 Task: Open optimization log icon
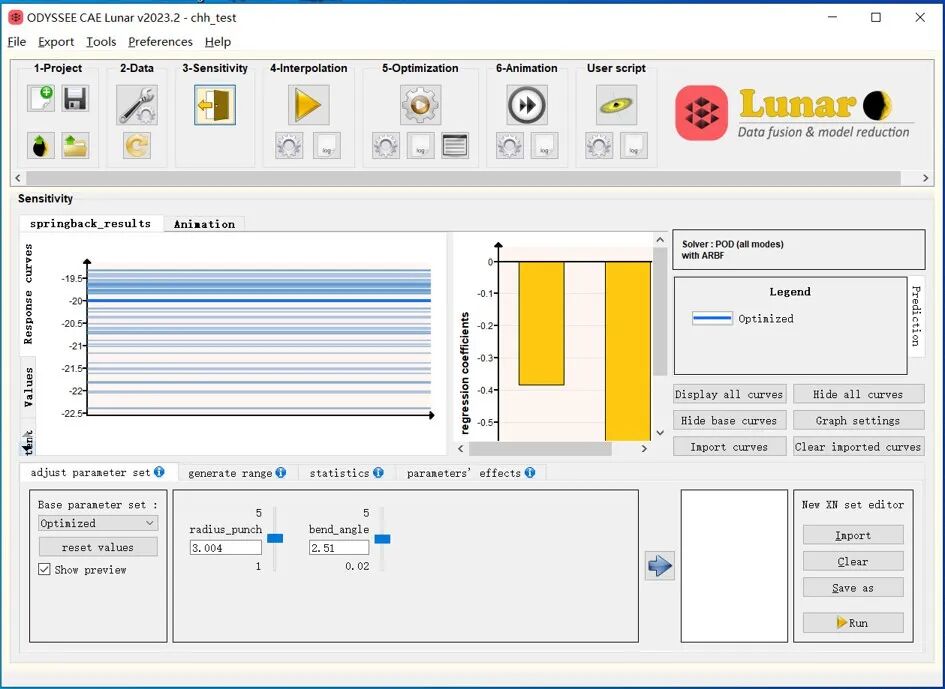click(x=421, y=145)
